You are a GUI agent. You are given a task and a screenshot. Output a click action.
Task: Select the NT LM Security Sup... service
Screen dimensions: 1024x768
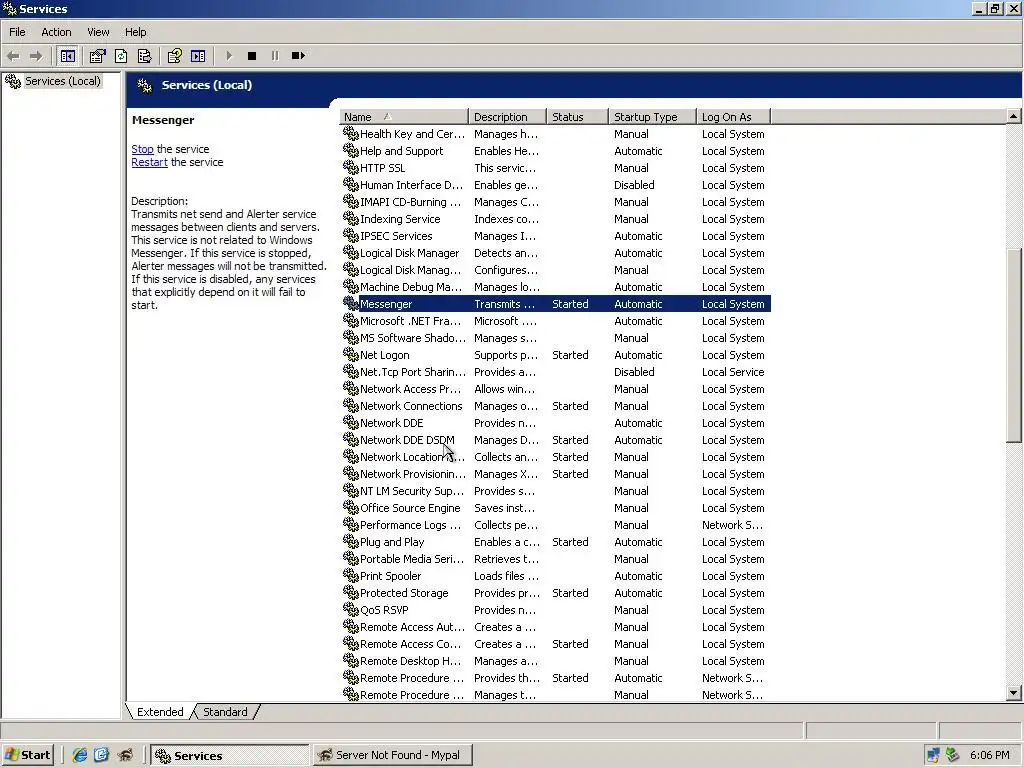click(555, 490)
